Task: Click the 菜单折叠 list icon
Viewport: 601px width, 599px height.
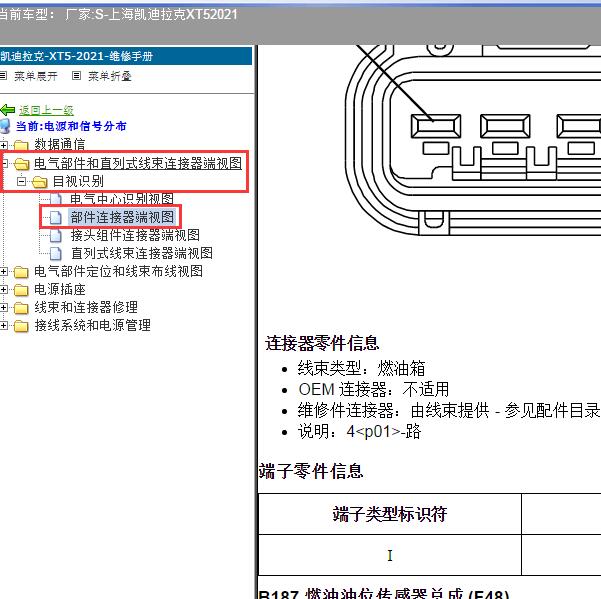Action: 76,75
